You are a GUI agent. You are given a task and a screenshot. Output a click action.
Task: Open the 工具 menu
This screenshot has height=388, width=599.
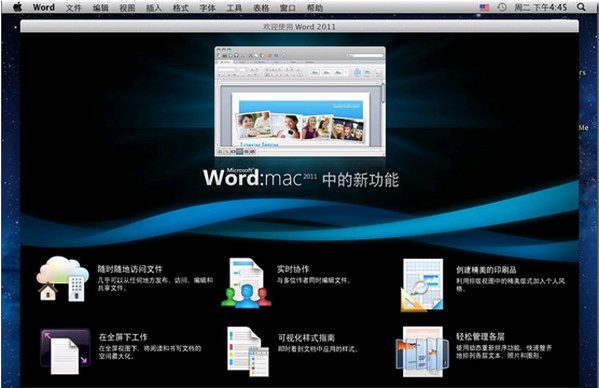coord(234,8)
